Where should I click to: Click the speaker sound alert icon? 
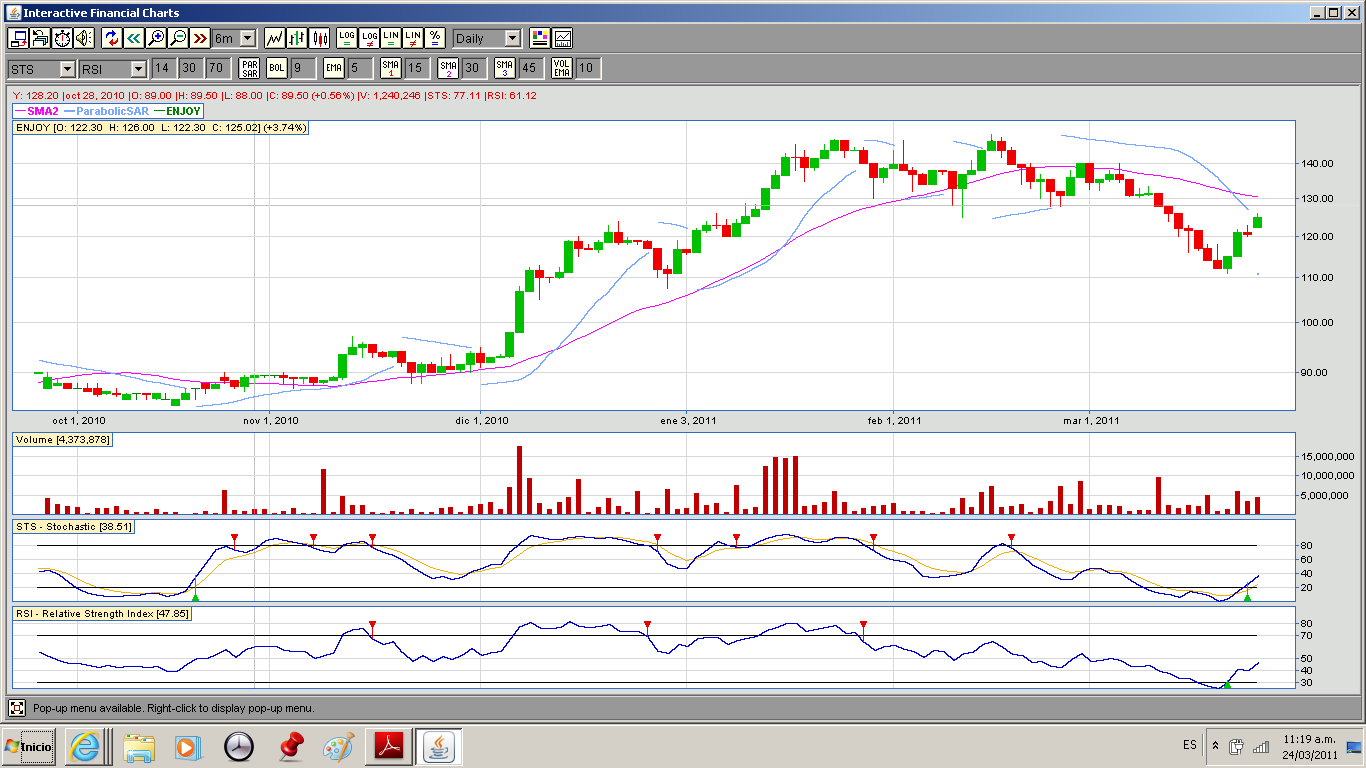tap(84, 38)
